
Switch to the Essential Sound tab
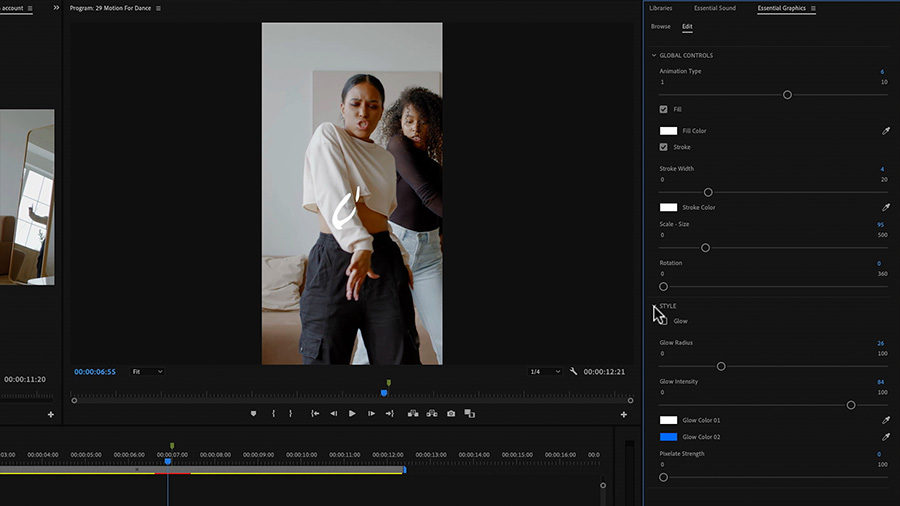pyautogui.click(x=714, y=8)
